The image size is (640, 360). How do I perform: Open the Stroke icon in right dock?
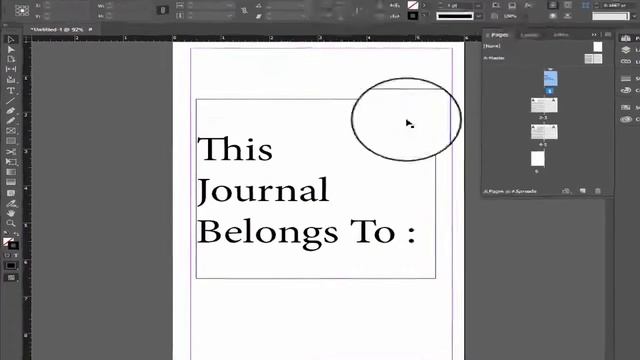tap(626, 78)
